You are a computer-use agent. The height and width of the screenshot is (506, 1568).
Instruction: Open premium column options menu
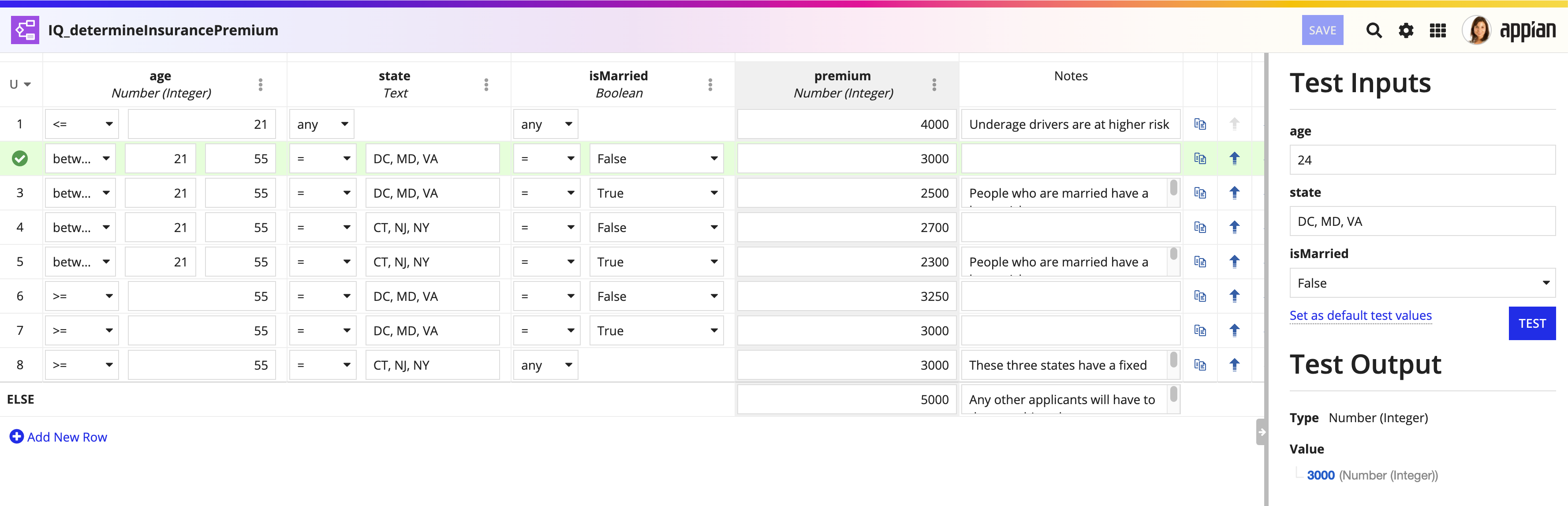click(x=934, y=85)
